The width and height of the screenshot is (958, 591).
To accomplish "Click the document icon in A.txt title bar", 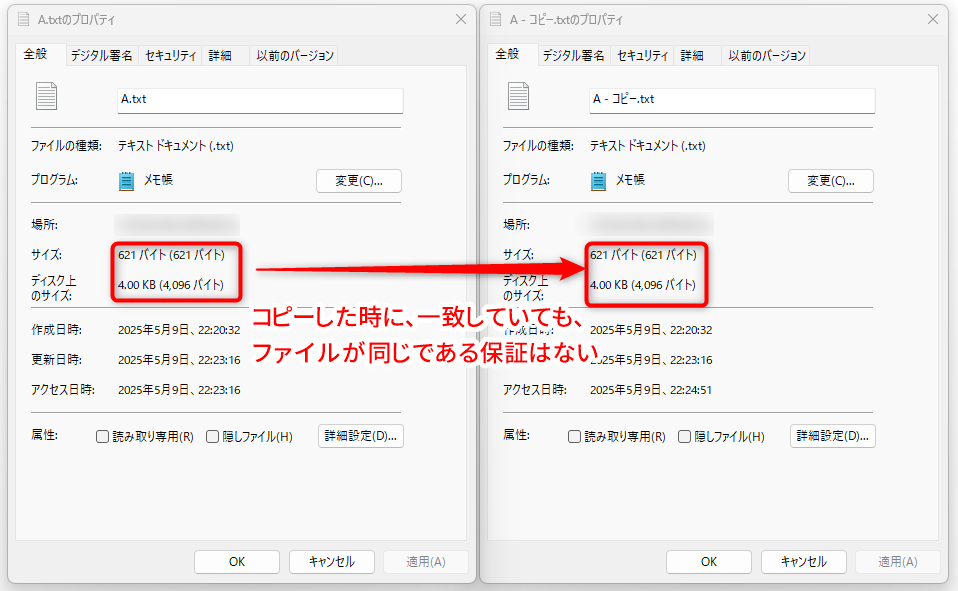I will tap(24, 20).
